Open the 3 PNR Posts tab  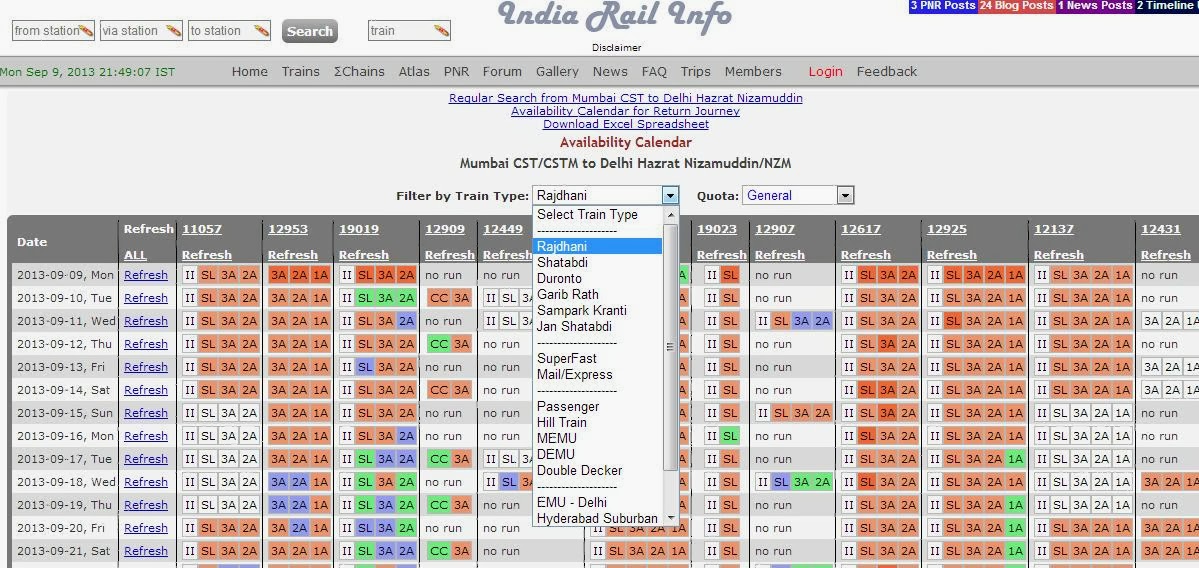[944, 6]
